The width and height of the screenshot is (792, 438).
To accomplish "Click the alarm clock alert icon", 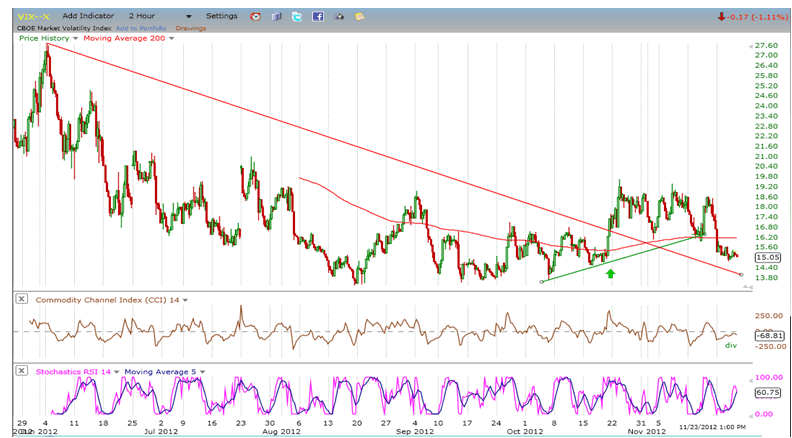I will coord(257,17).
